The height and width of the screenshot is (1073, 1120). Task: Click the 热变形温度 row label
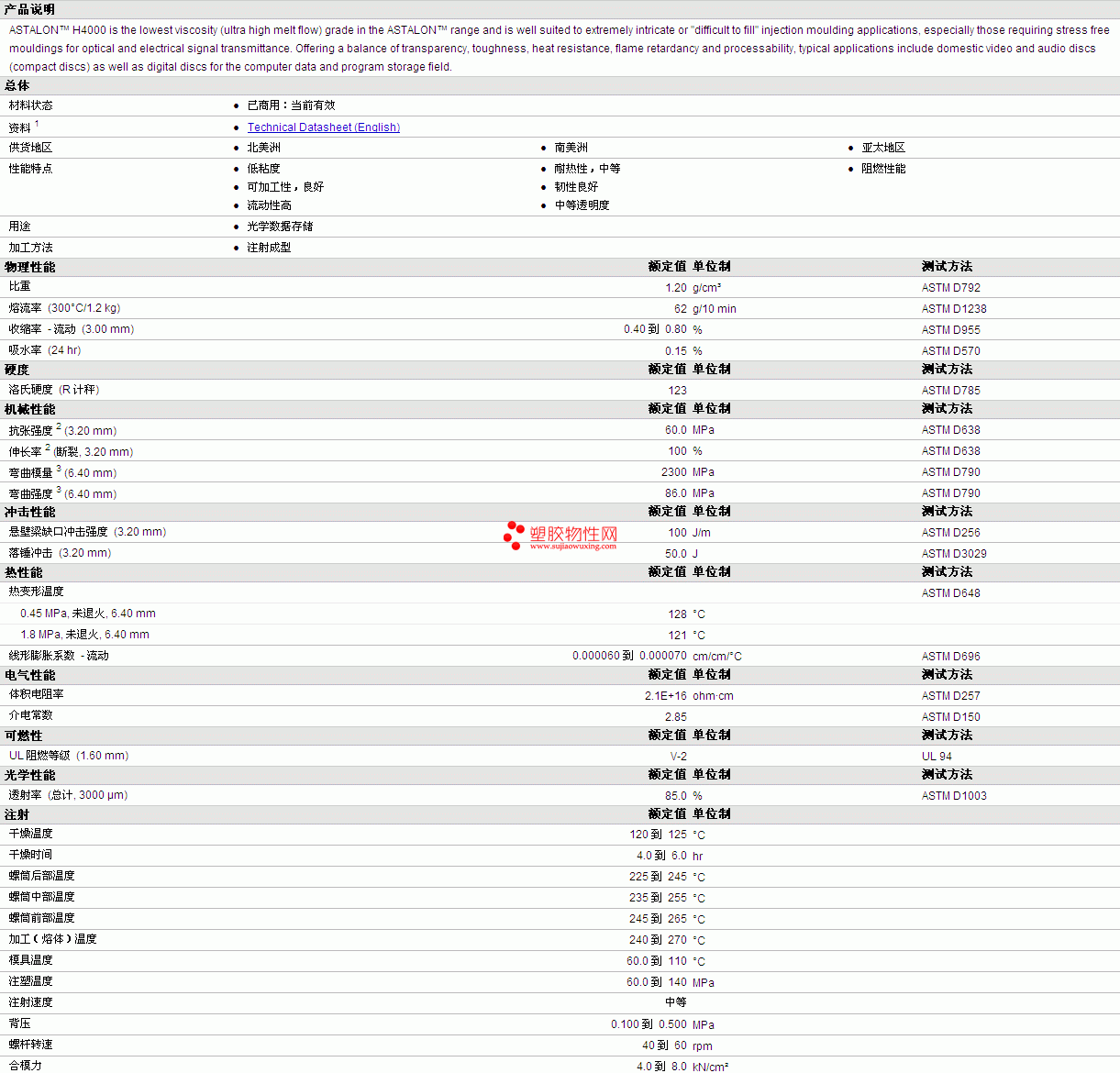[x=36, y=592]
